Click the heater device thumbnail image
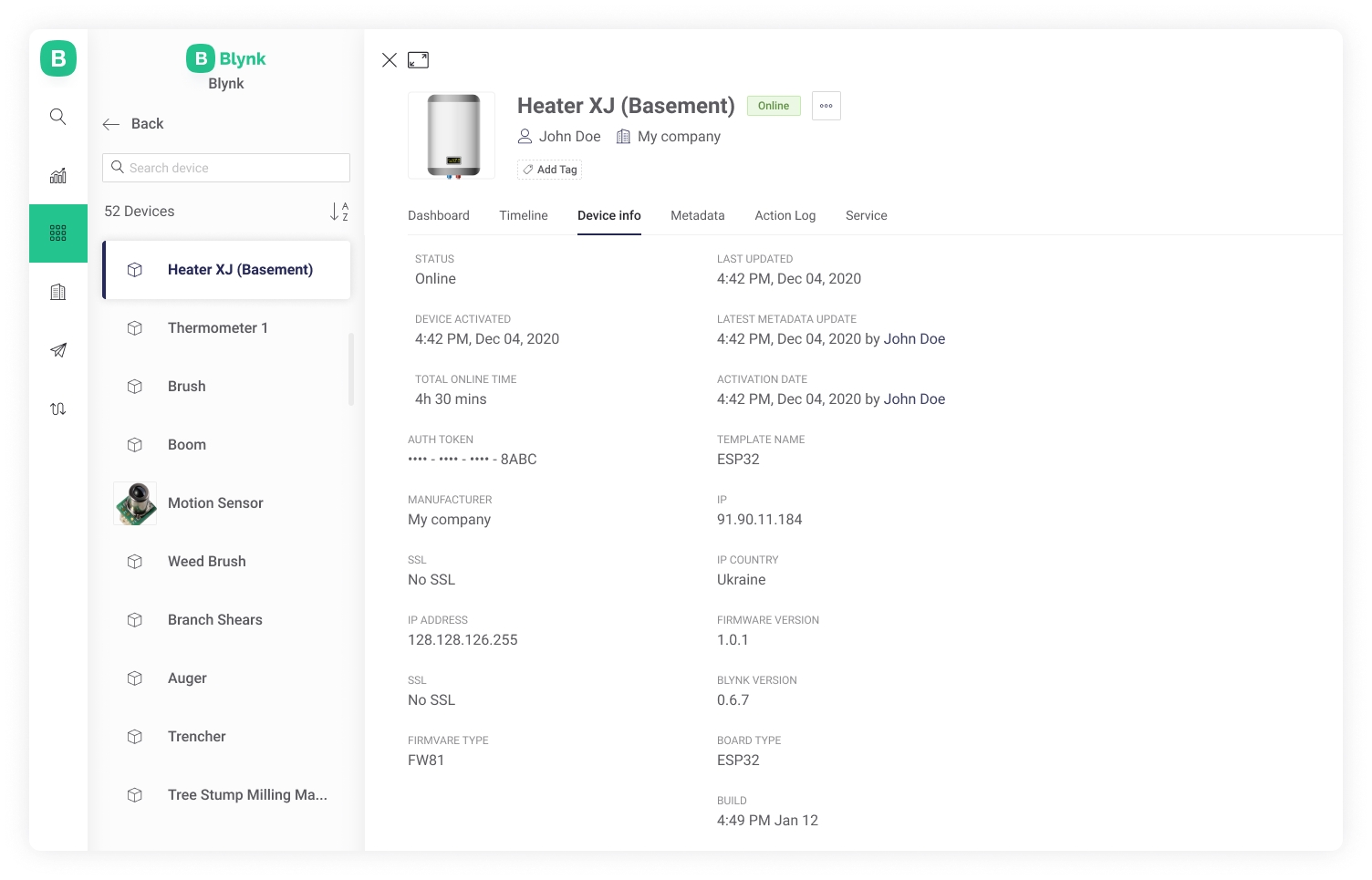Screen dimensions: 1372x880 pyautogui.click(x=452, y=135)
